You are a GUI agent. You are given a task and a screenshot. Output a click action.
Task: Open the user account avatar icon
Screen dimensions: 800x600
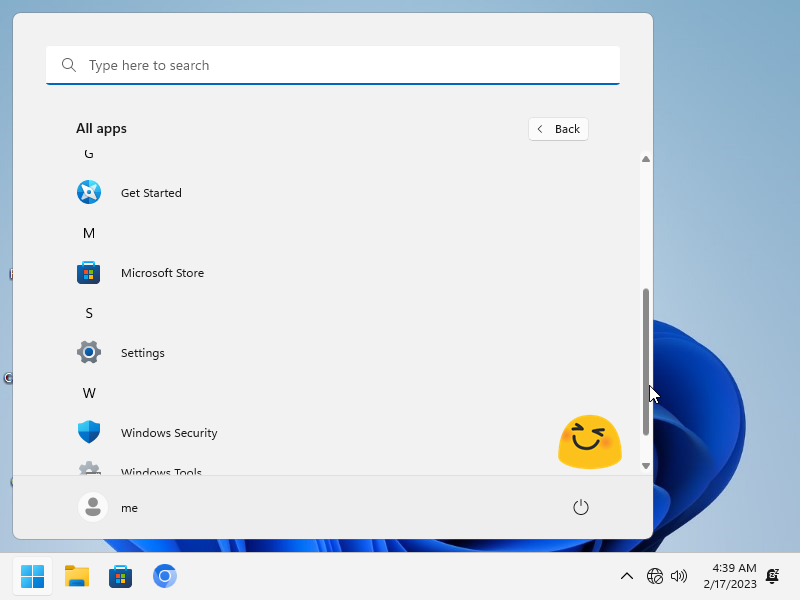point(93,507)
